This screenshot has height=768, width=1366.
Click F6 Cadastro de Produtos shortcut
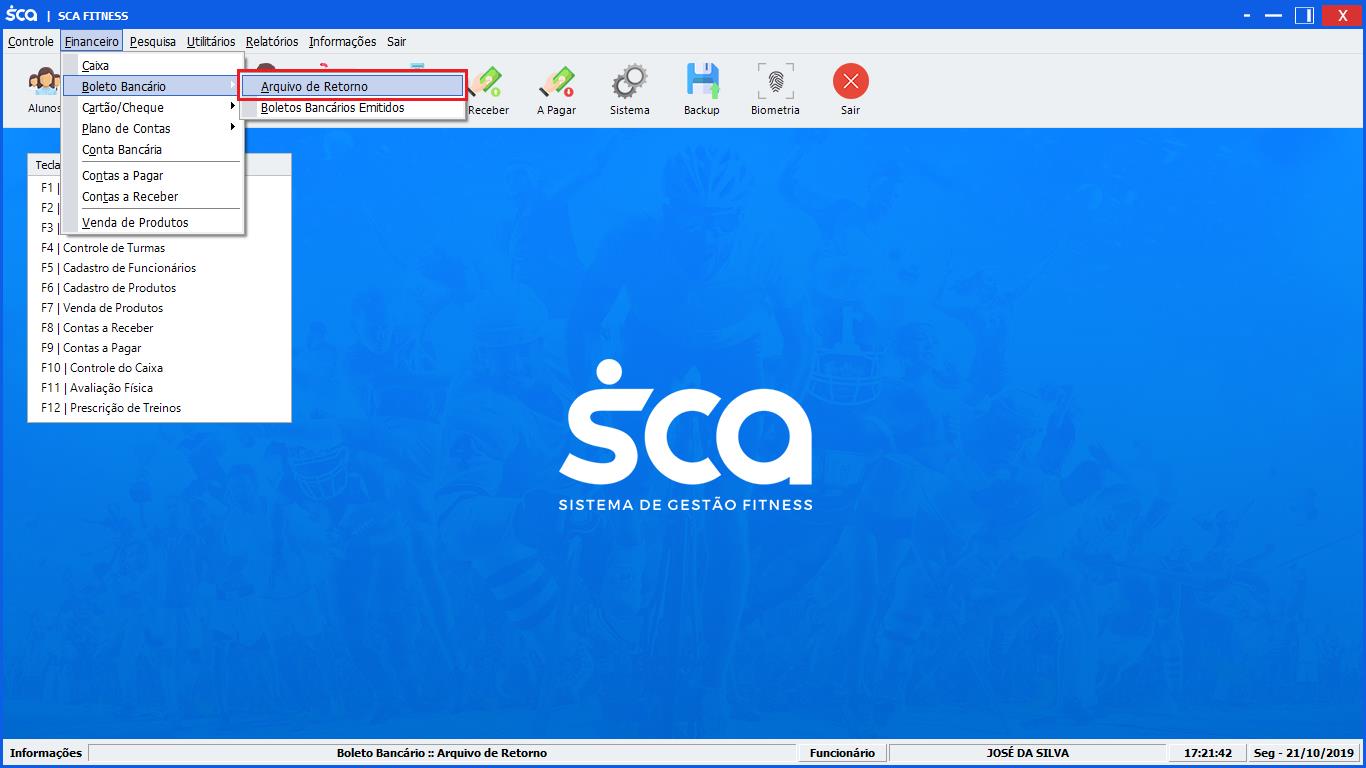(108, 288)
